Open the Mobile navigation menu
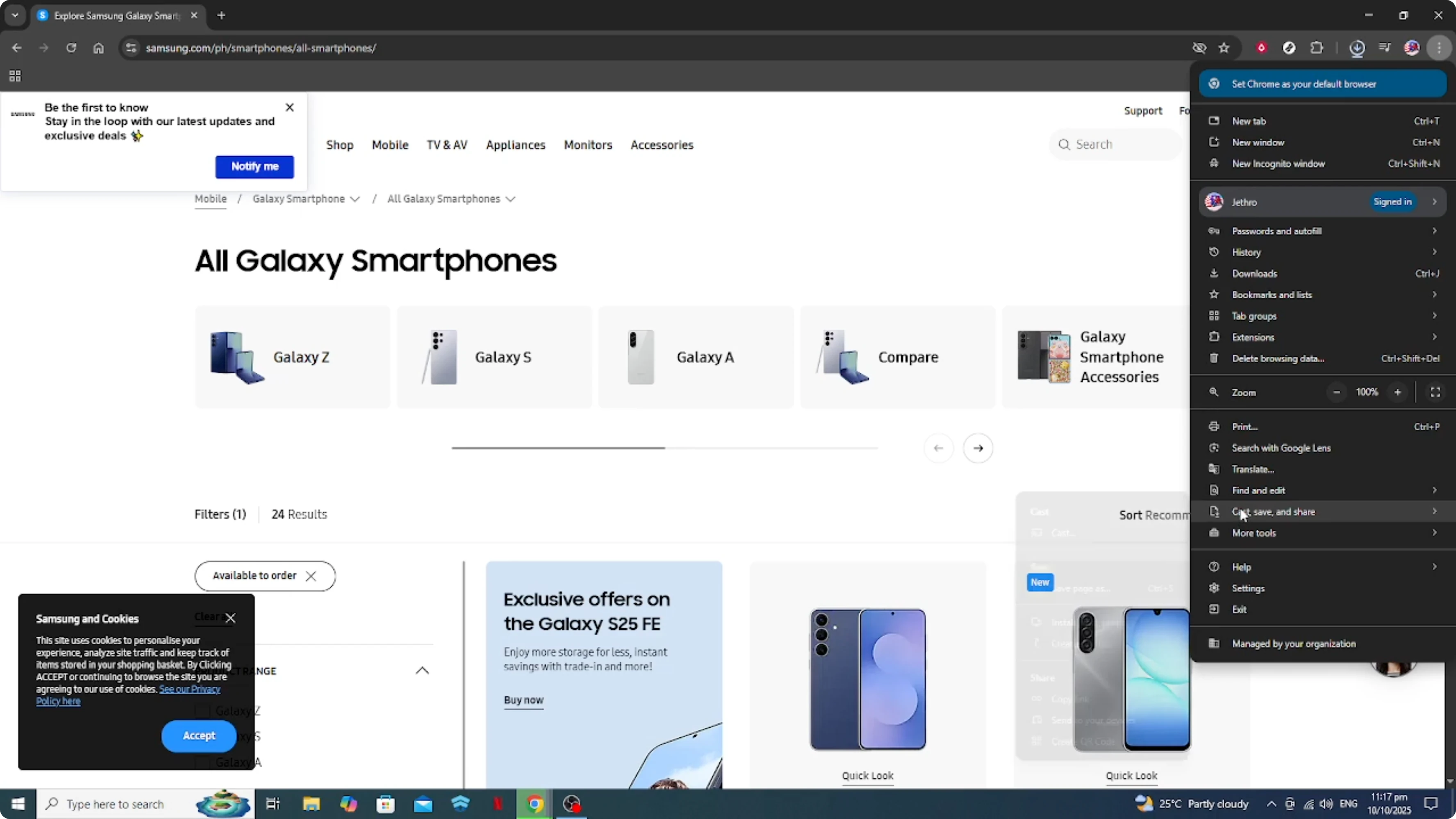This screenshot has width=1456, height=819. [x=390, y=145]
